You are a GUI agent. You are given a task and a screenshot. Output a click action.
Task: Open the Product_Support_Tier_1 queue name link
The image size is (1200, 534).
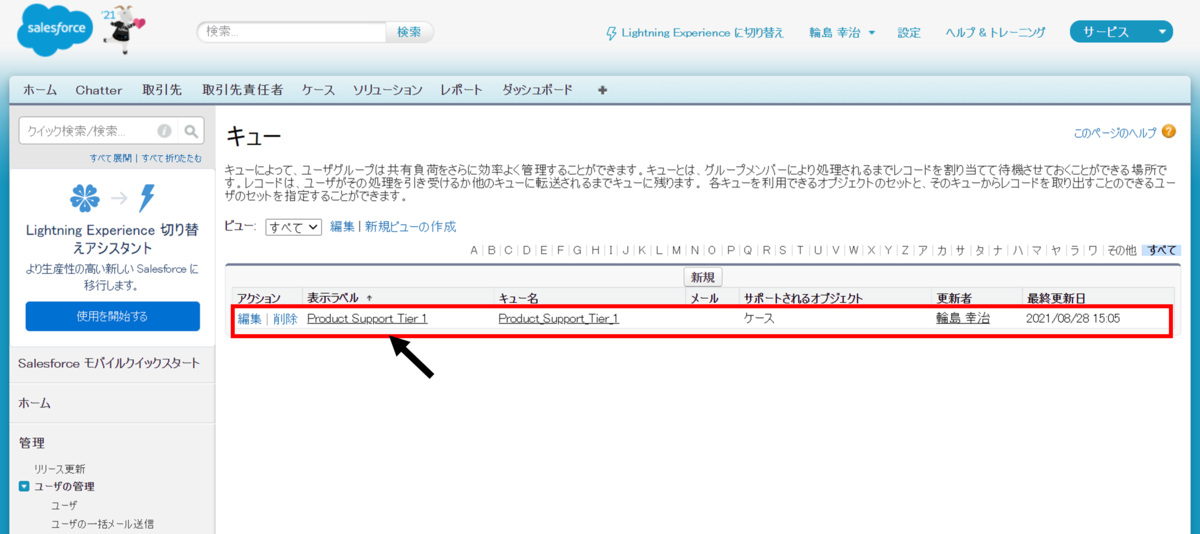pos(558,319)
